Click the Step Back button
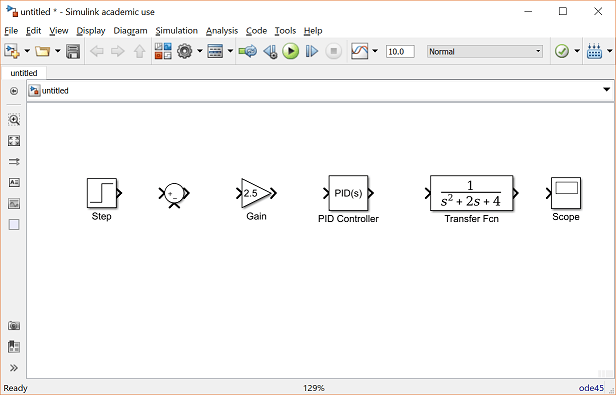Screen dimensions: 616x395 click(270, 51)
